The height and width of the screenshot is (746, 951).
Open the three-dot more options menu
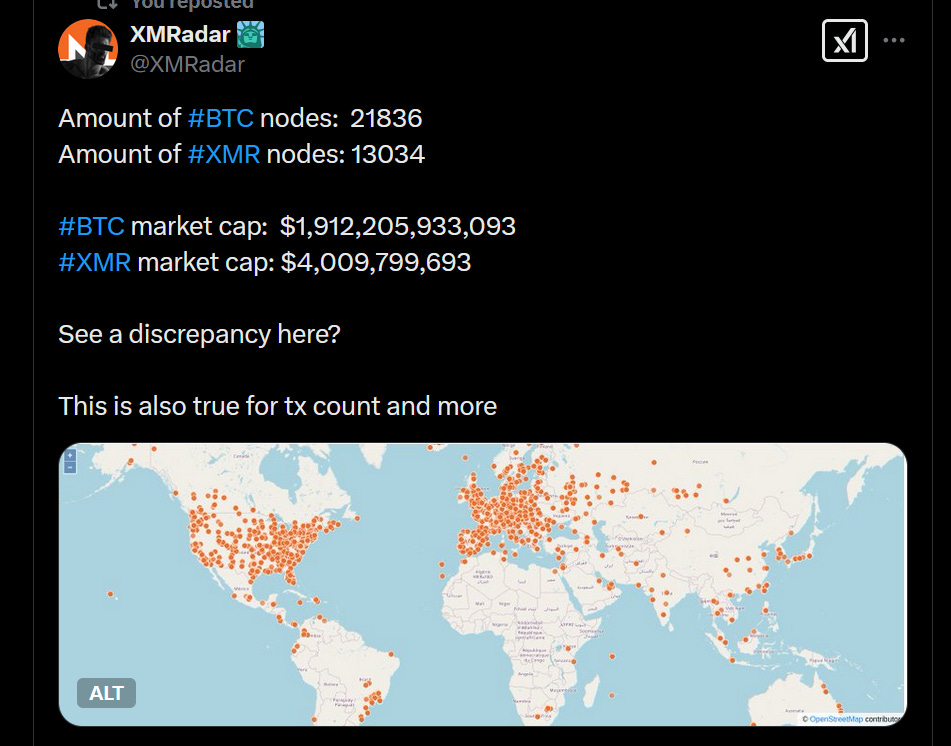point(894,40)
